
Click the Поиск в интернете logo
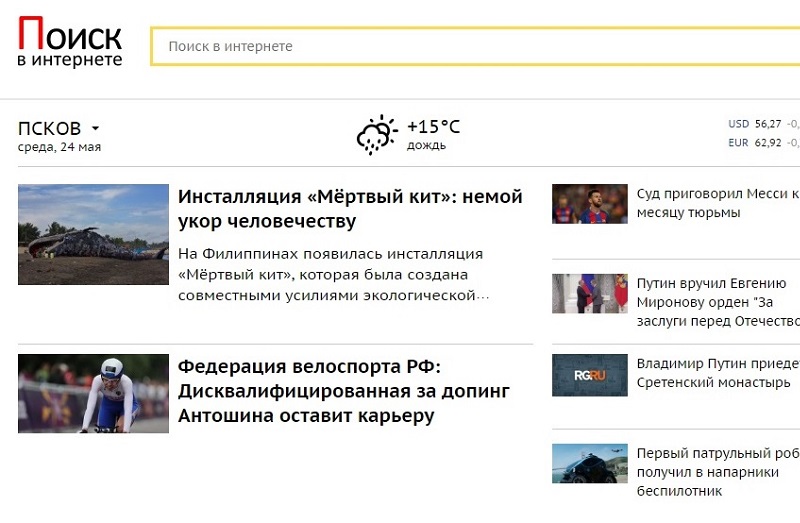[70, 42]
